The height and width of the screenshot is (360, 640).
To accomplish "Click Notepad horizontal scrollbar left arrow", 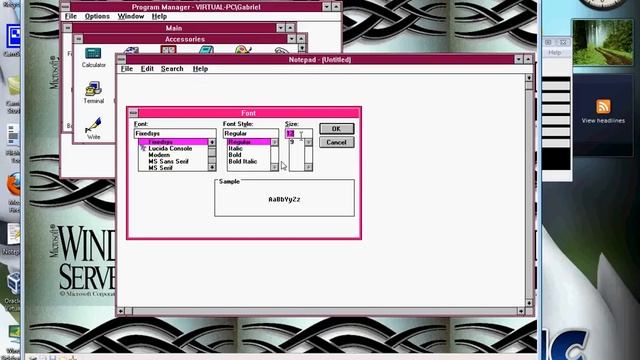I will click(x=121, y=311).
